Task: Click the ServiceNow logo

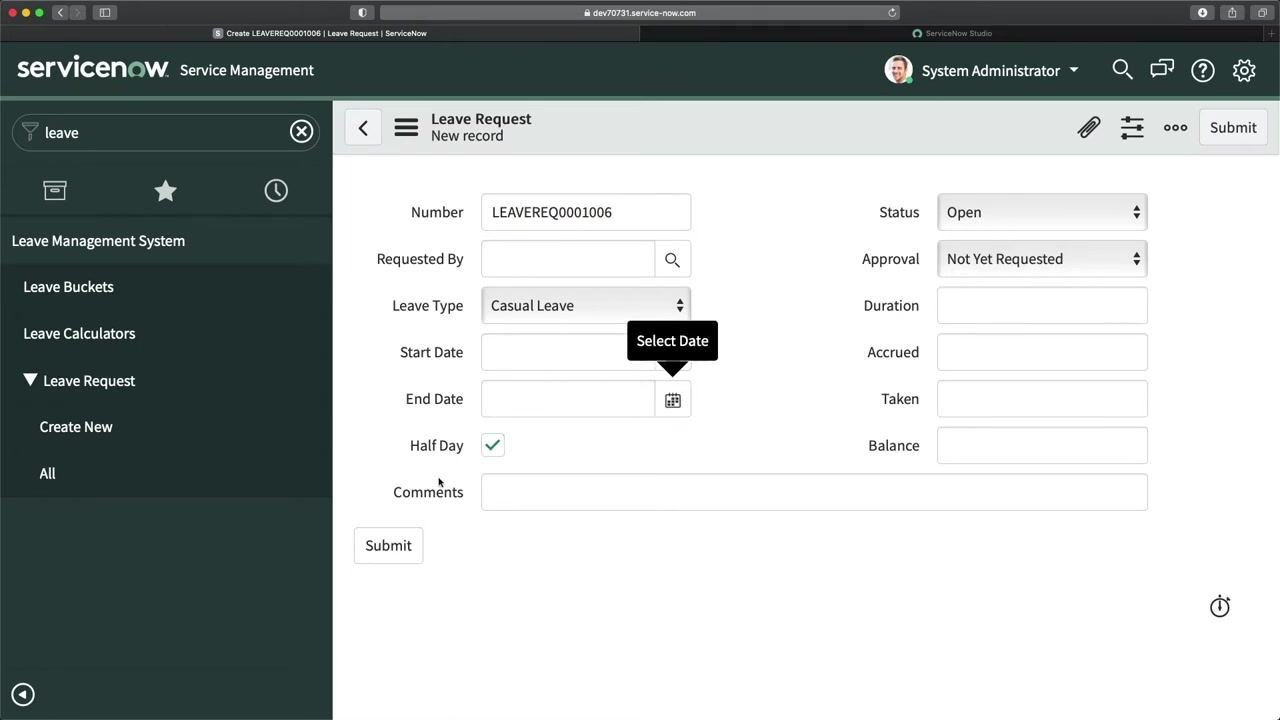Action: [x=93, y=68]
